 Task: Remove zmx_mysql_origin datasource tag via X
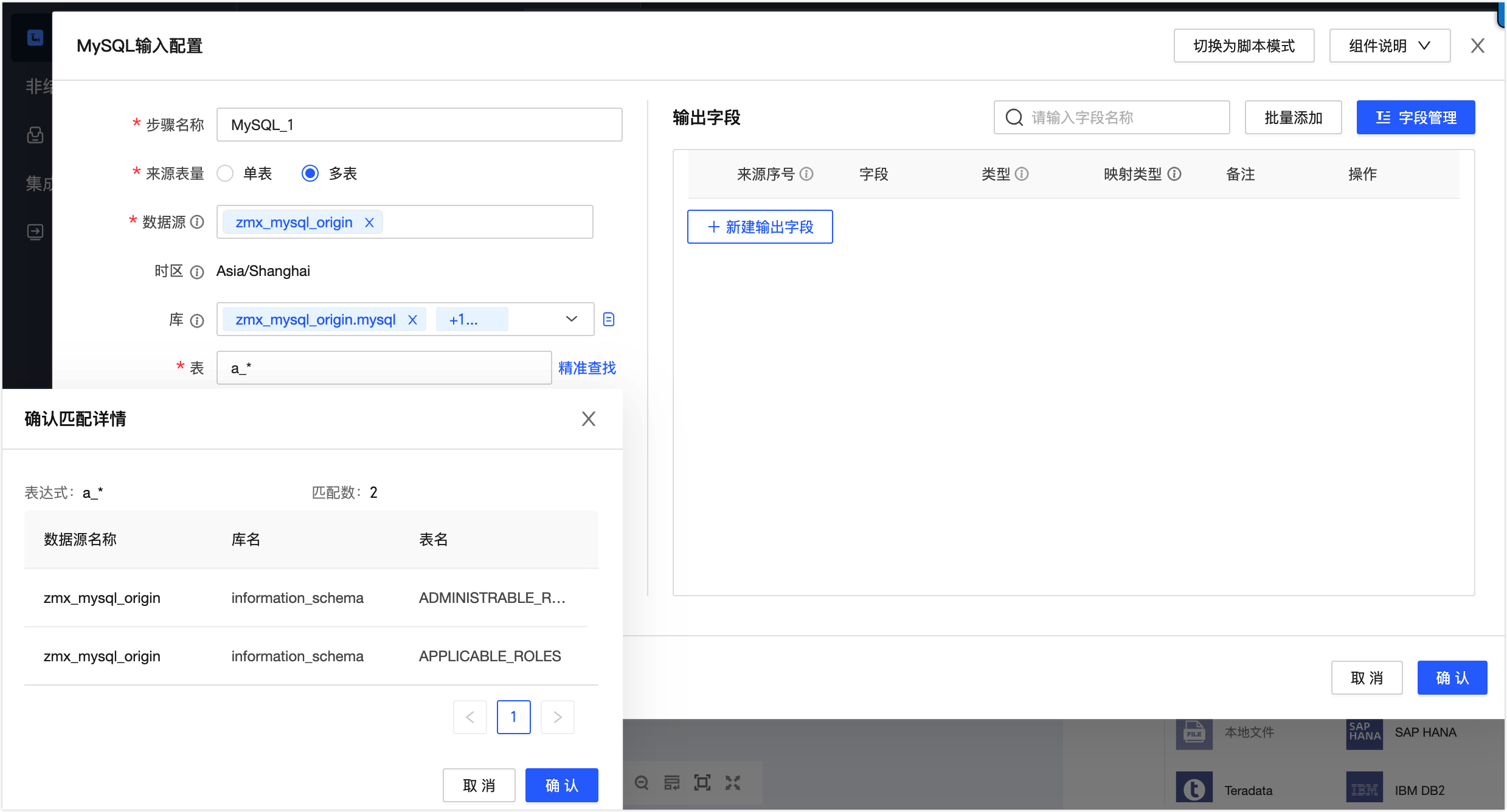pos(369,222)
